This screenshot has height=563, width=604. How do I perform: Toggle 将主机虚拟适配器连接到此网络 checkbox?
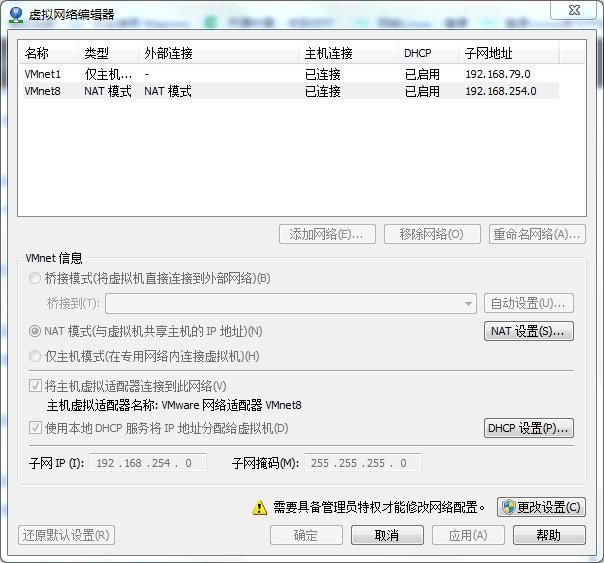tap(35, 385)
